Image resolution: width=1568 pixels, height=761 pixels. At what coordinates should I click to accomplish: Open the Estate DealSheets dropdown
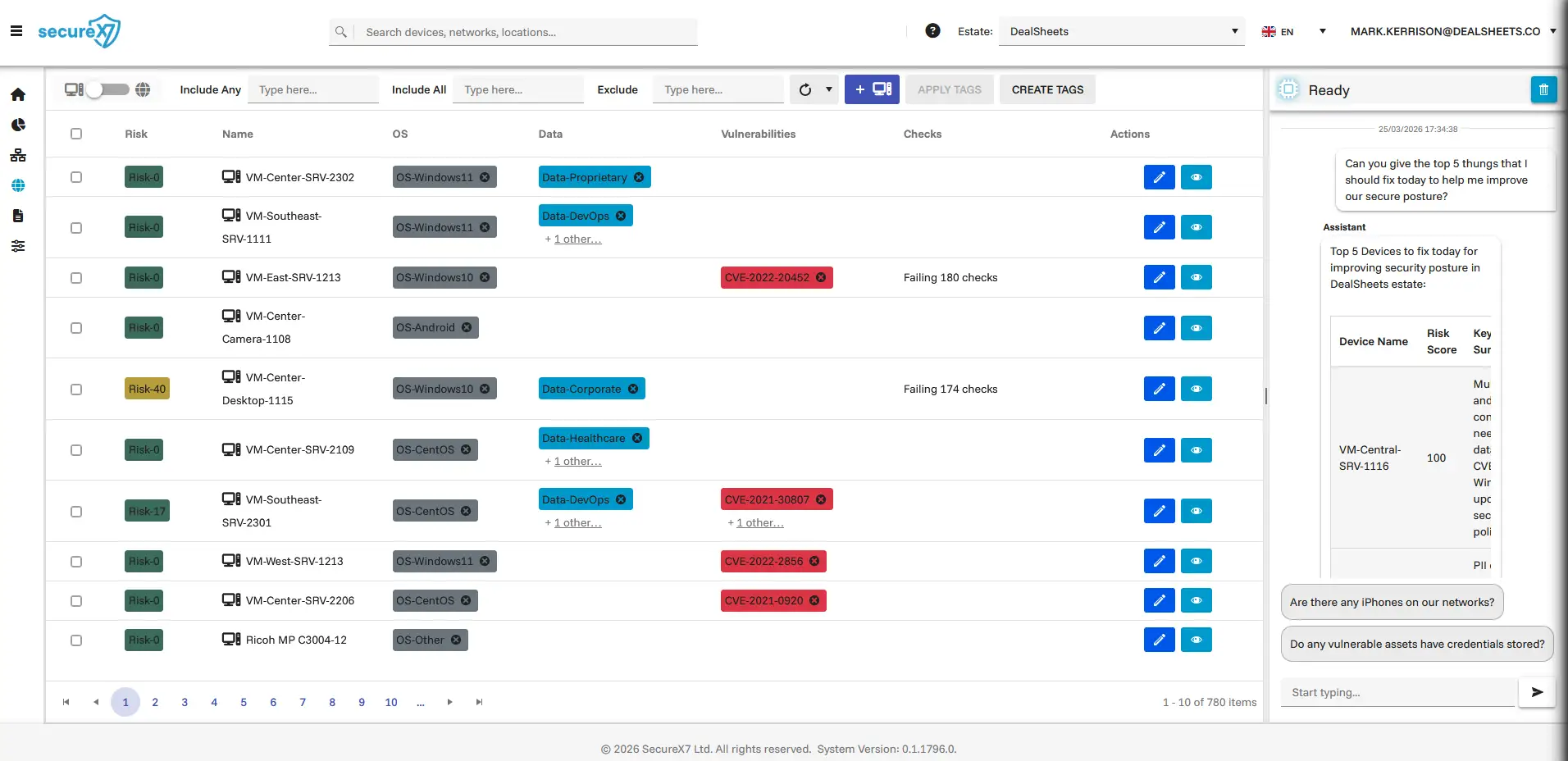tap(1121, 31)
